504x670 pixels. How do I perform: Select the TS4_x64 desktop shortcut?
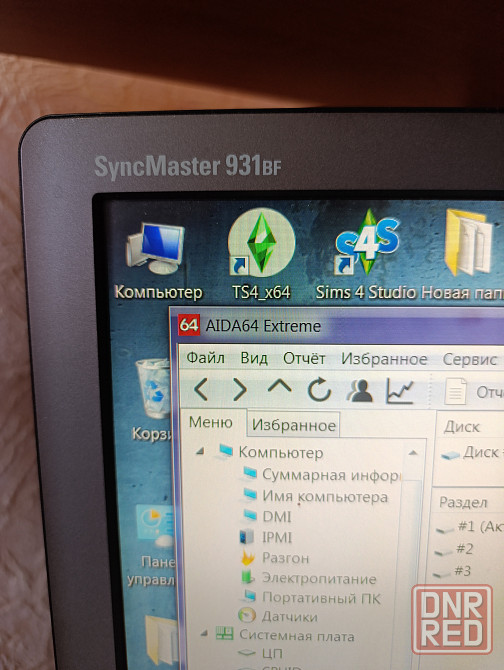point(261,255)
